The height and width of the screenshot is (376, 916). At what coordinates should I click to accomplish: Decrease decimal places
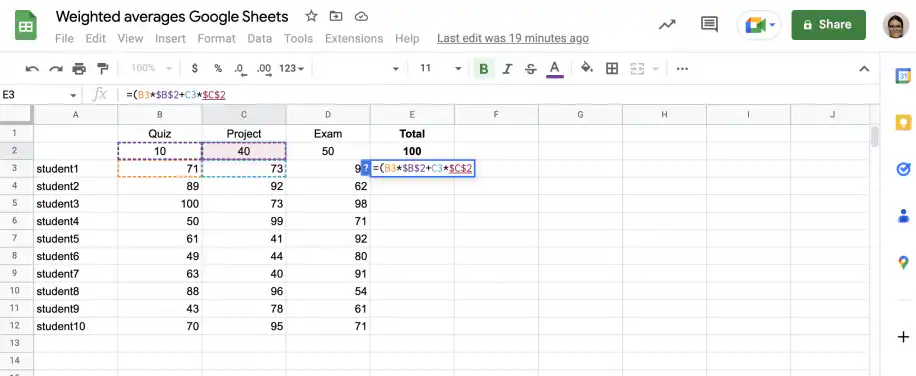click(x=240, y=69)
